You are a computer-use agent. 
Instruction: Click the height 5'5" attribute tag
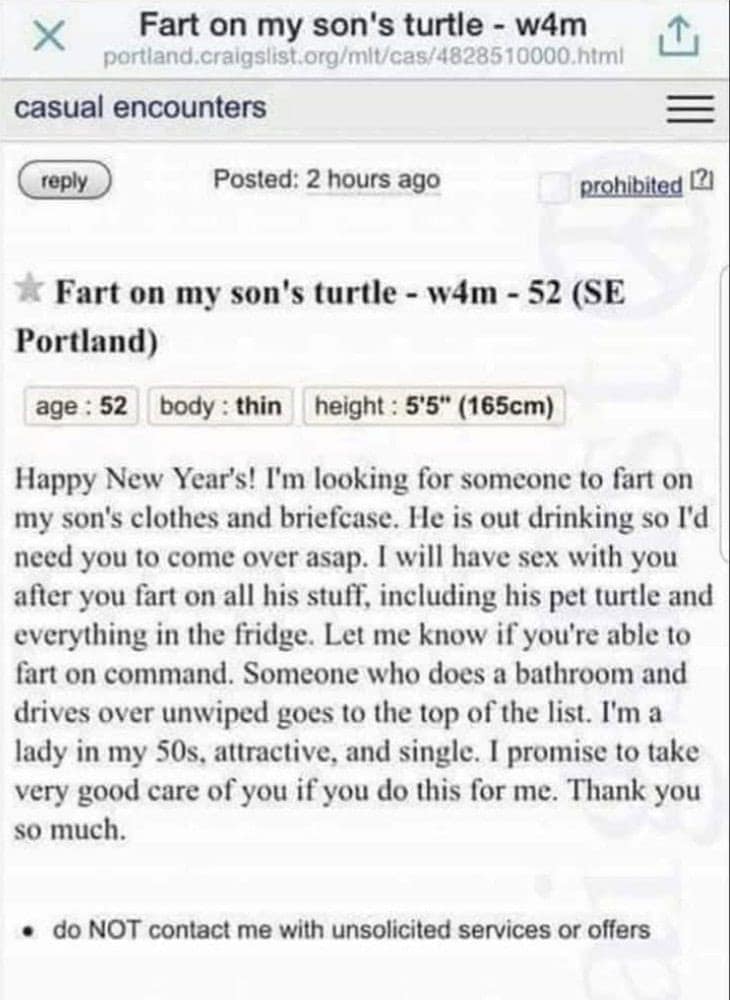tap(435, 406)
